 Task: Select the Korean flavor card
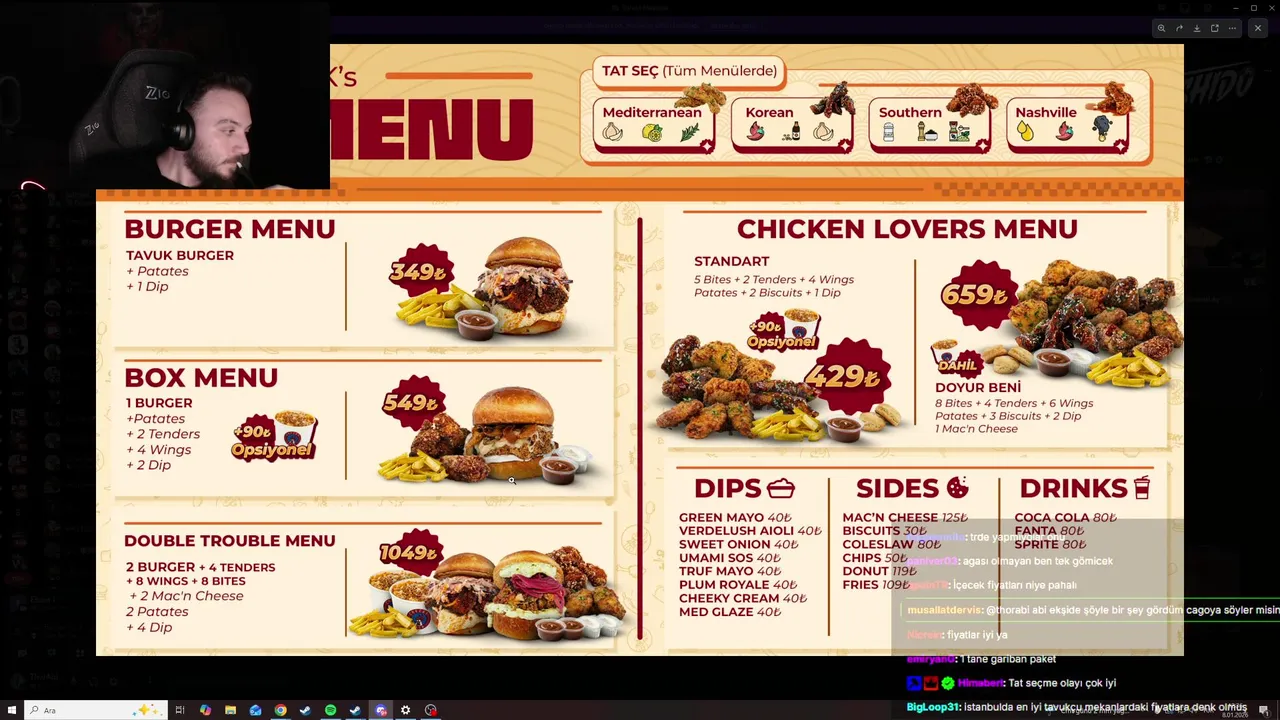(790, 125)
